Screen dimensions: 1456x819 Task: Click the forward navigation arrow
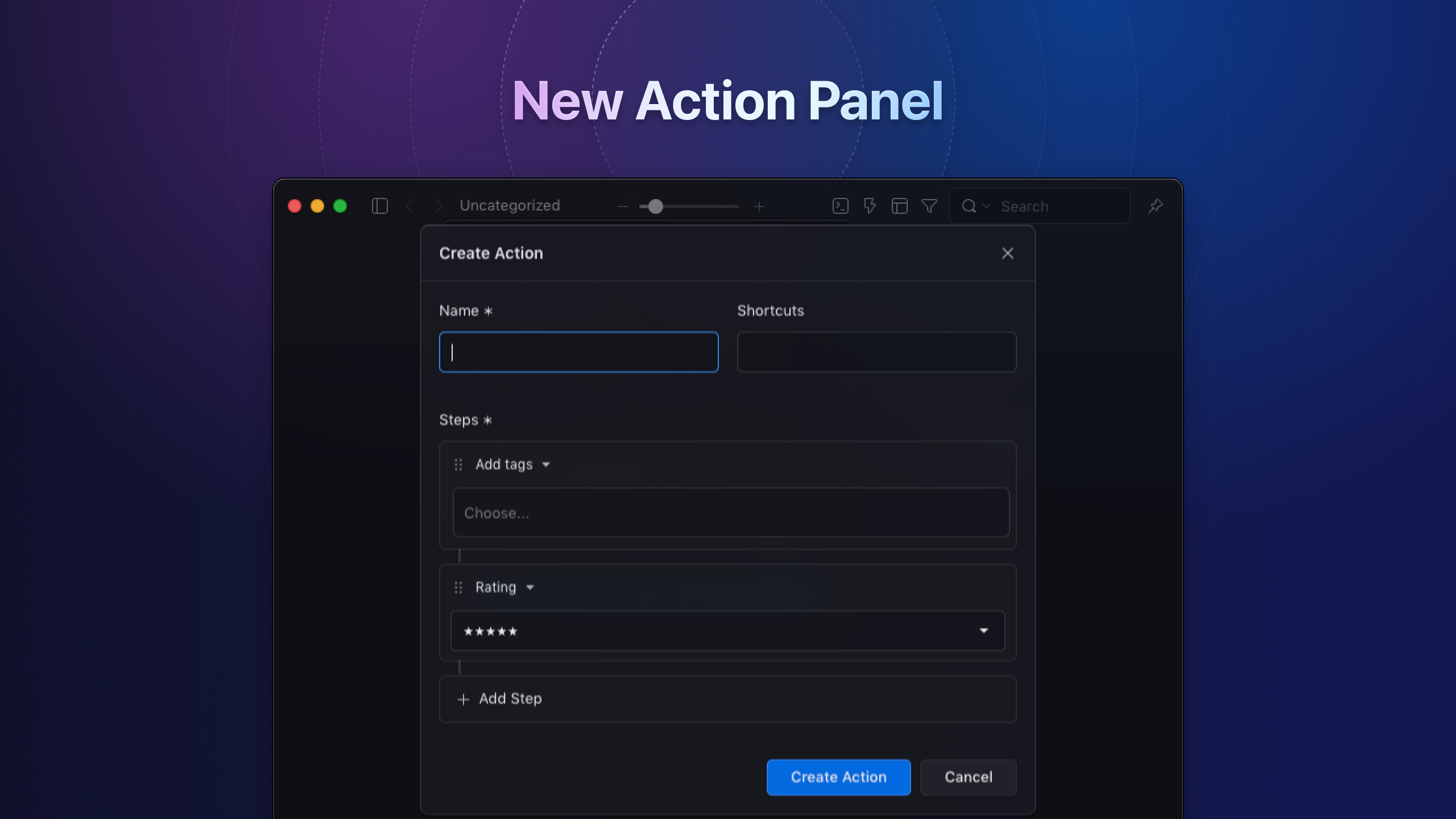(438, 206)
